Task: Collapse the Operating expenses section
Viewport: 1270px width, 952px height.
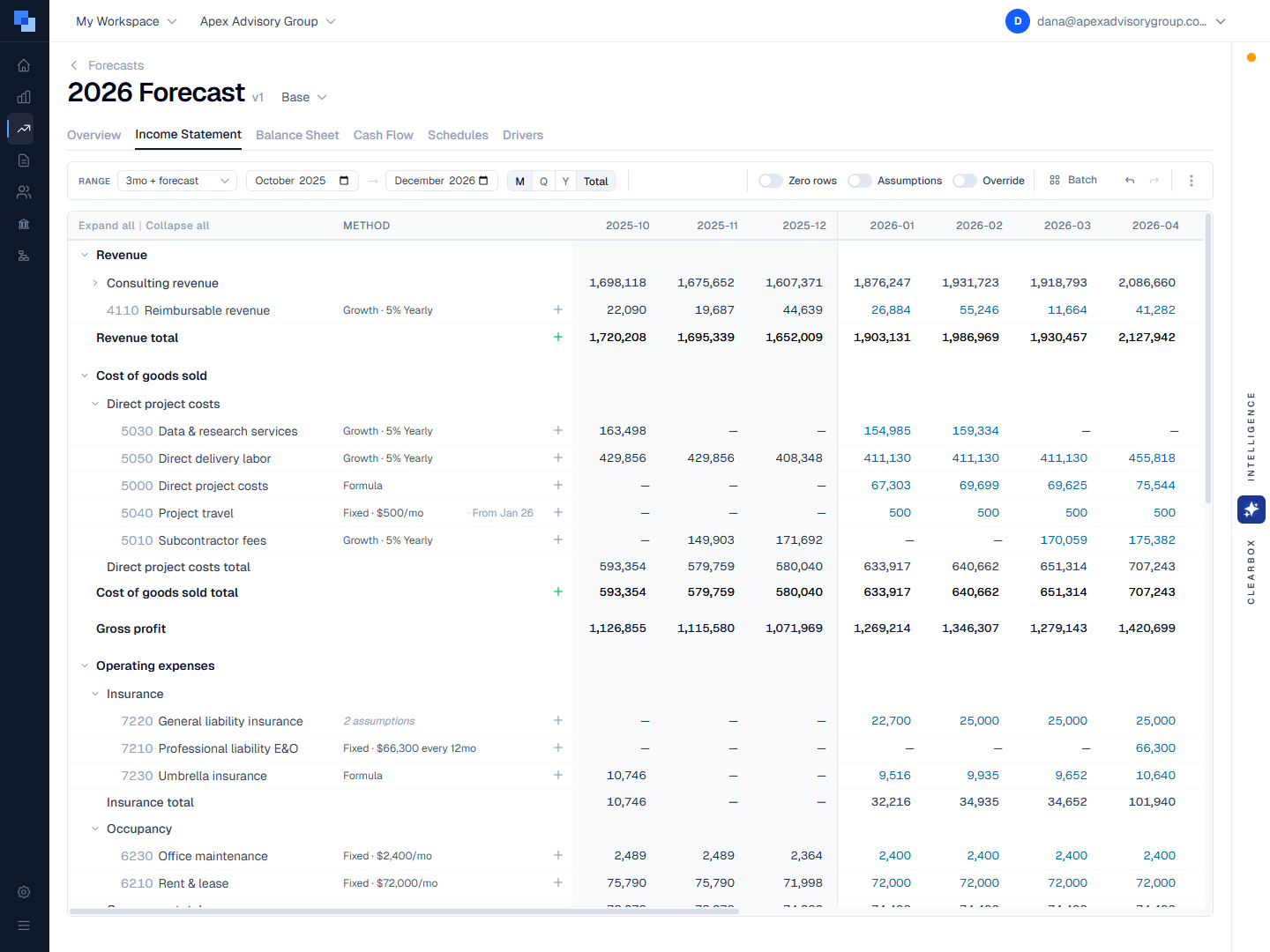Action: (85, 666)
